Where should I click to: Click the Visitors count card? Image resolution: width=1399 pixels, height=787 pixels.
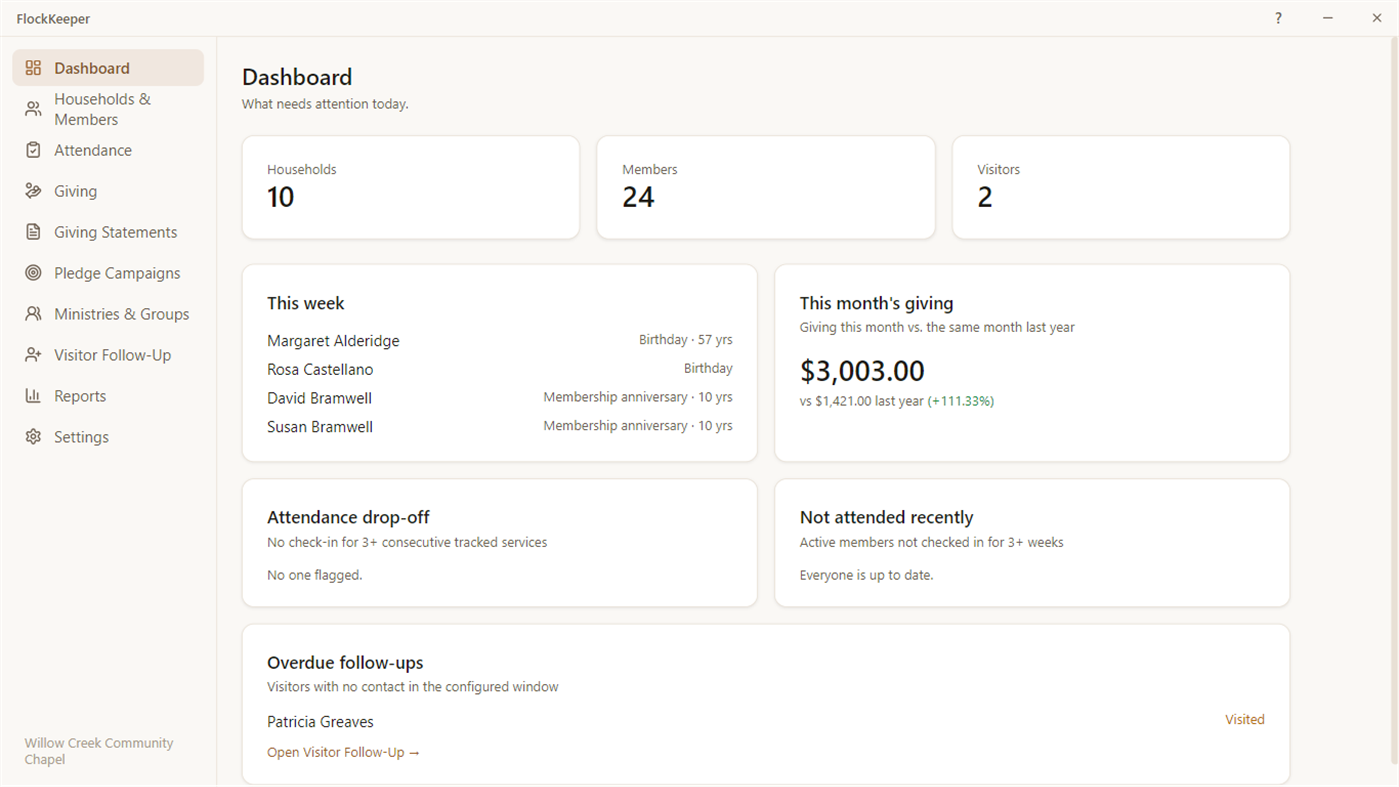point(1121,187)
